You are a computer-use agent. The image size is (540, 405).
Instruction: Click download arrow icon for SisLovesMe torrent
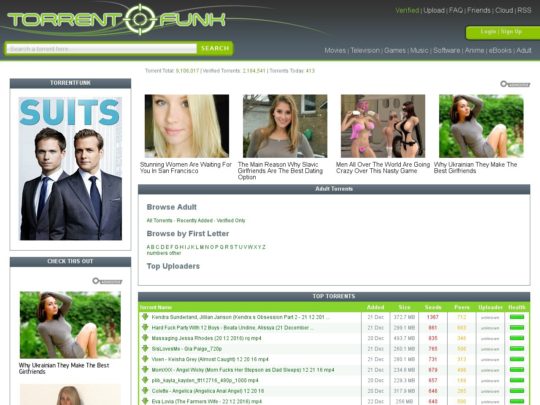click(145, 349)
